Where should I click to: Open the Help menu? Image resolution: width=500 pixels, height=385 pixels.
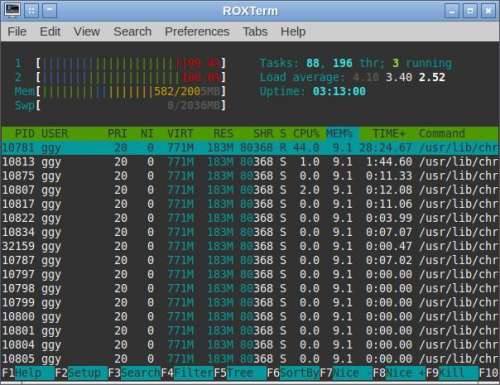(293, 32)
